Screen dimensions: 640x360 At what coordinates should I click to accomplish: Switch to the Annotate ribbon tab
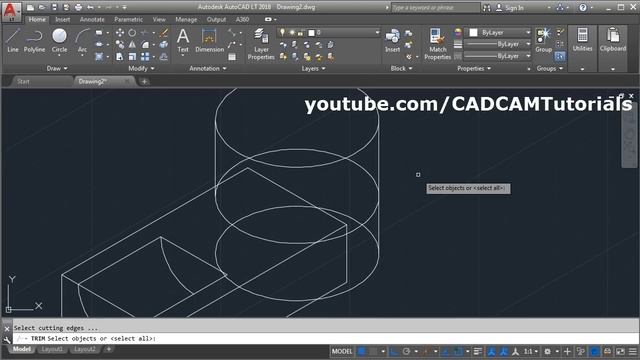[x=92, y=19]
